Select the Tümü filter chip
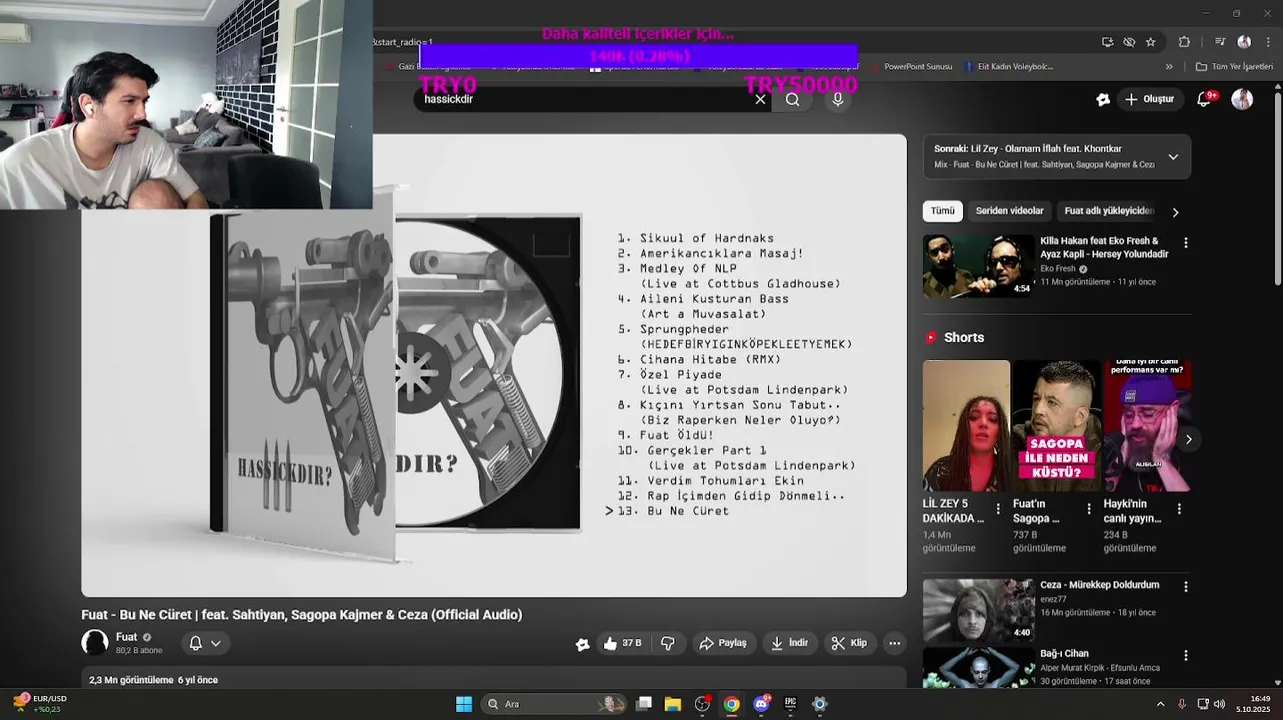The image size is (1283, 720). (x=943, y=211)
